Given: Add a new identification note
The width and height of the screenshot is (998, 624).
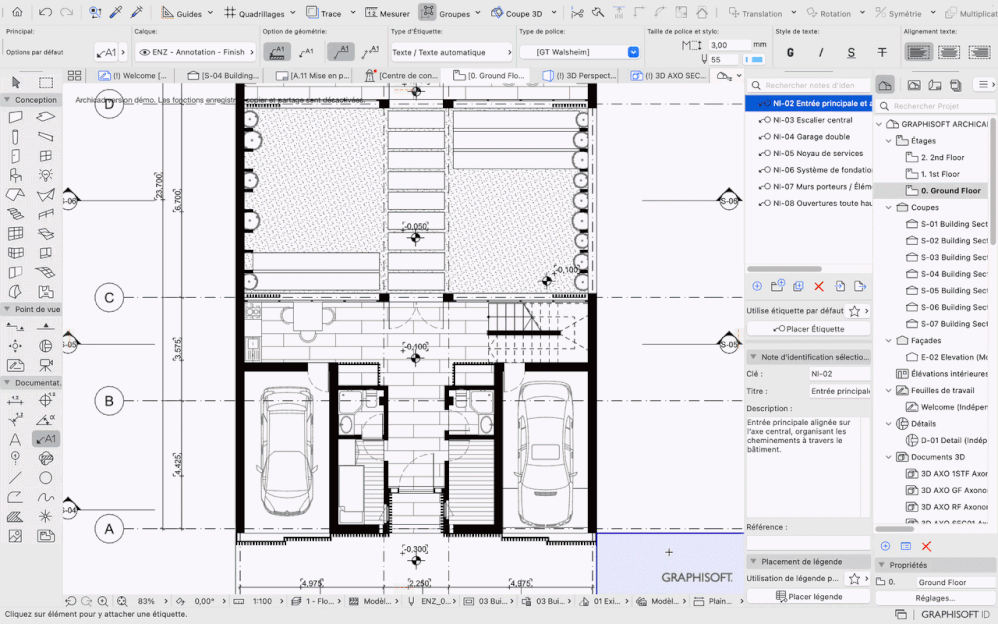Looking at the screenshot, I should 757,287.
